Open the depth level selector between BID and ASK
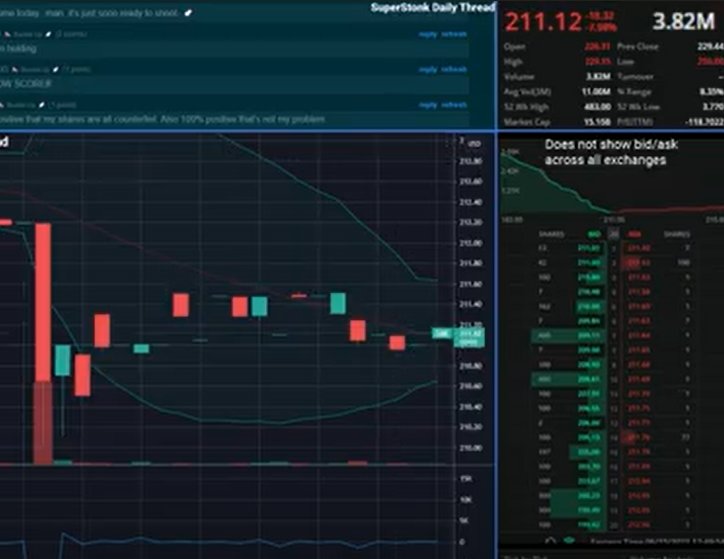The height and width of the screenshot is (559, 724). point(613,234)
